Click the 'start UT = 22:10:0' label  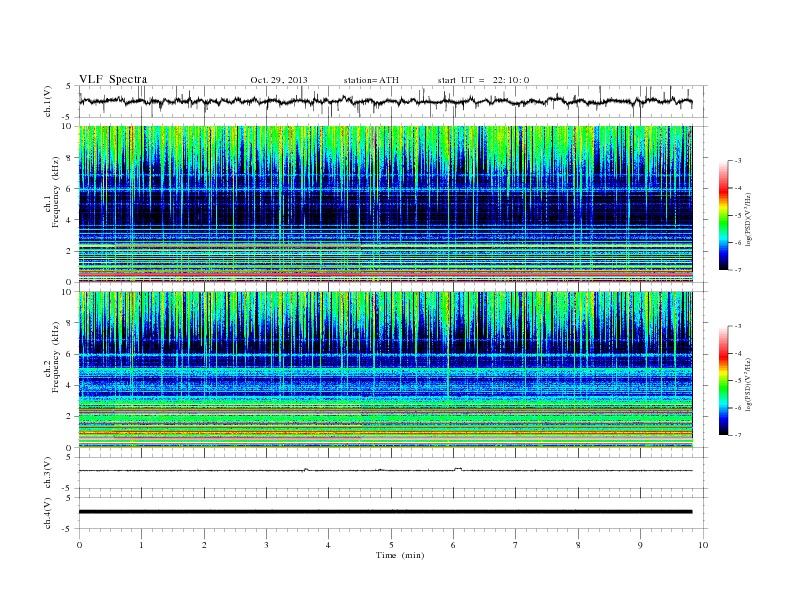coord(483,80)
